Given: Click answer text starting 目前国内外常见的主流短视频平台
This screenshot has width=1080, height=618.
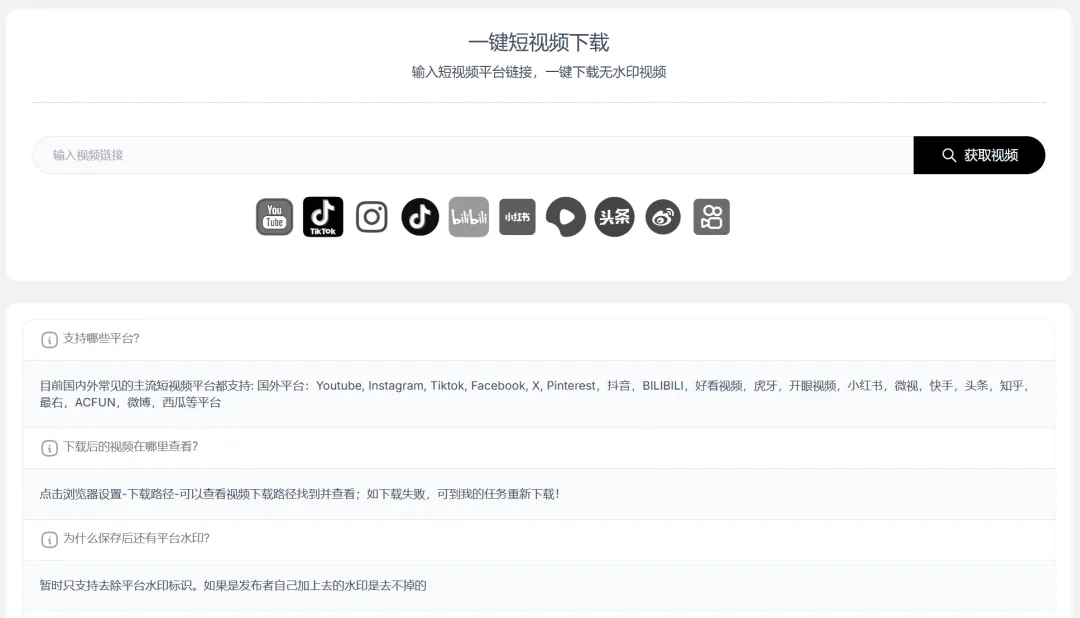Looking at the screenshot, I should [x=534, y=394].
